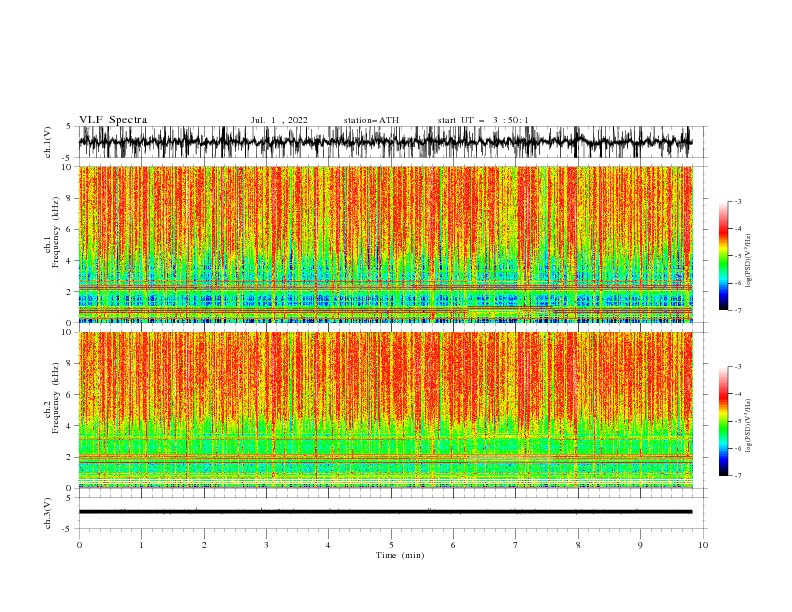Click the "-3" tick on ch.2 color bar
792x612 pixels.
pyautogui.click(x=737, y=367)
